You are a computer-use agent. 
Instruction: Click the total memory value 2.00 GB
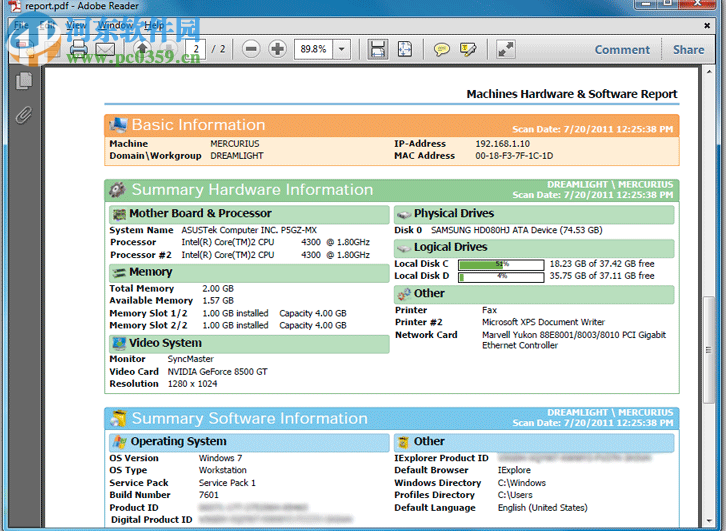pos(218,288)
